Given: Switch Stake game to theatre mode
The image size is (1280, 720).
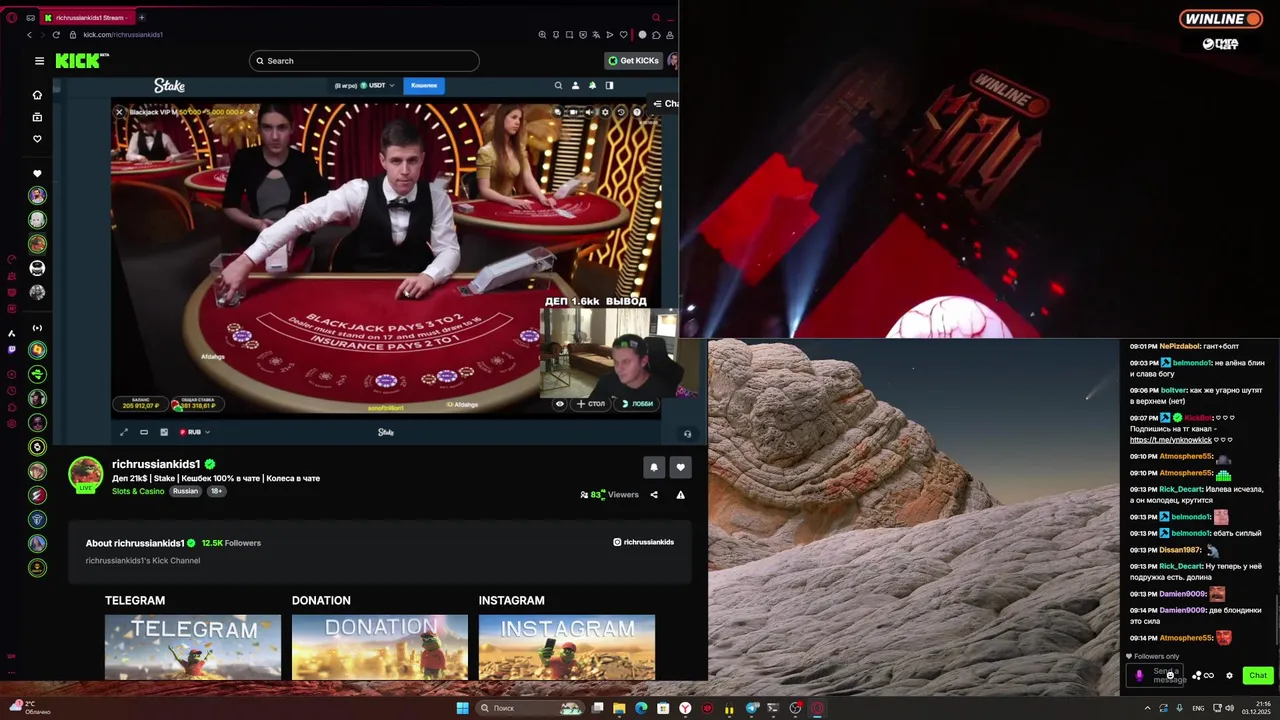Looking at the screenshot, I should click(144, 432).
